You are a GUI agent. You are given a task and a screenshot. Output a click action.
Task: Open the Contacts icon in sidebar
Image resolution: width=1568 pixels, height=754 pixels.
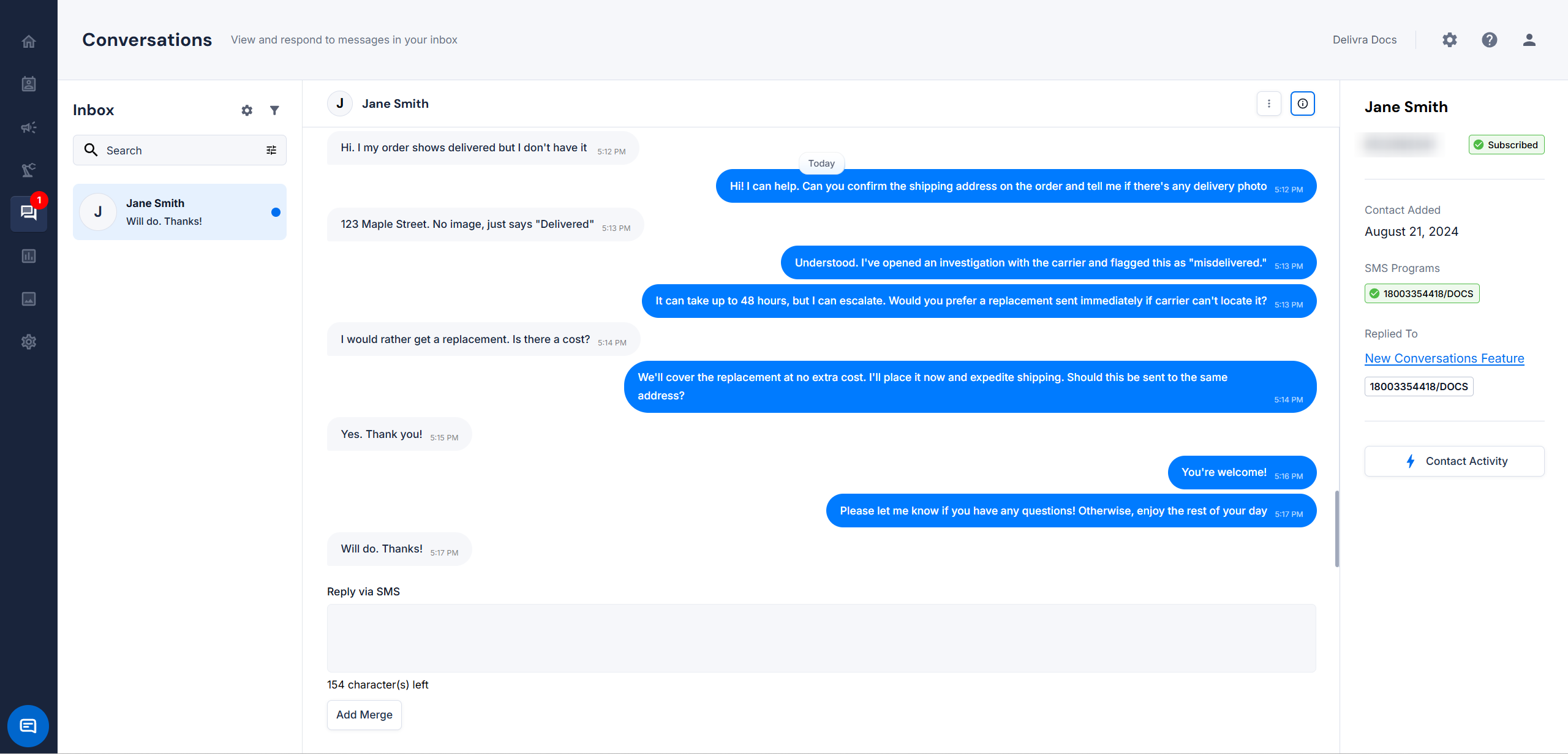(29, 84)
